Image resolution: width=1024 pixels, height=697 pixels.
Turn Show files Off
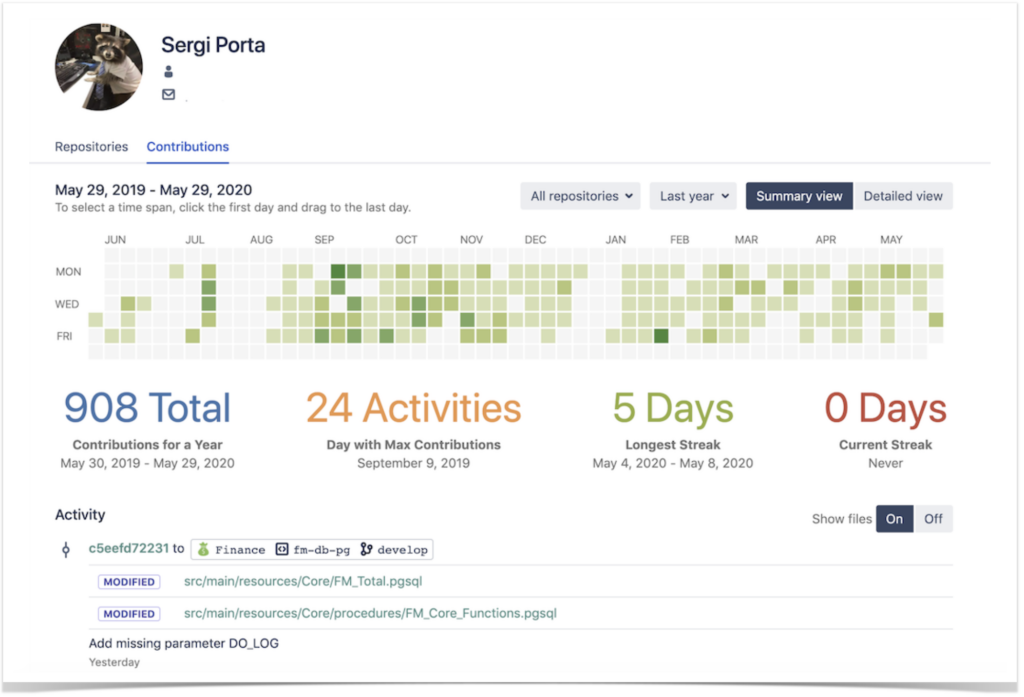(933, 518)
